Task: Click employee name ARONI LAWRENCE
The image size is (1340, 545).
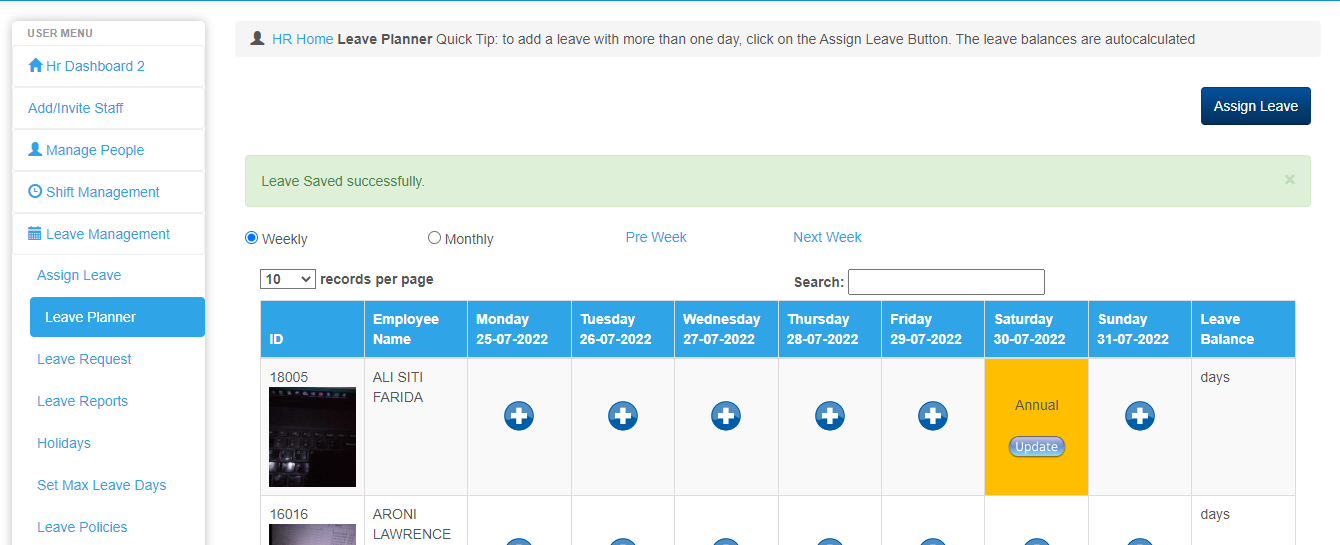Action: [x=412, y=524]
